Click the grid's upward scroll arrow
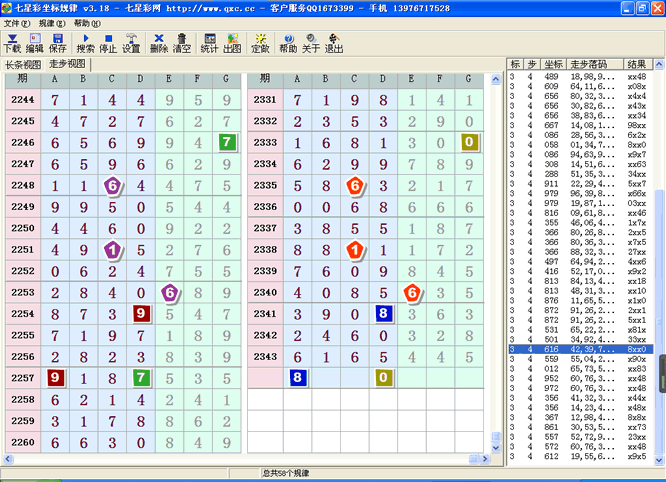This screenshot has width=666, height=482. (496, 79)
